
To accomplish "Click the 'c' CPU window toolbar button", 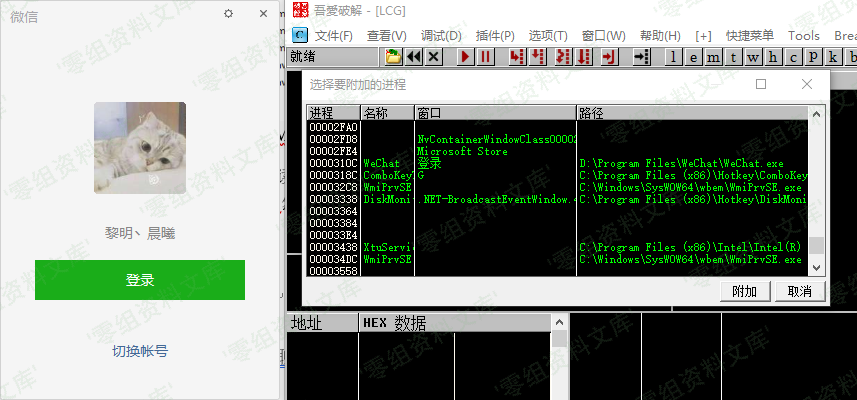I will [x=795, y=57].
